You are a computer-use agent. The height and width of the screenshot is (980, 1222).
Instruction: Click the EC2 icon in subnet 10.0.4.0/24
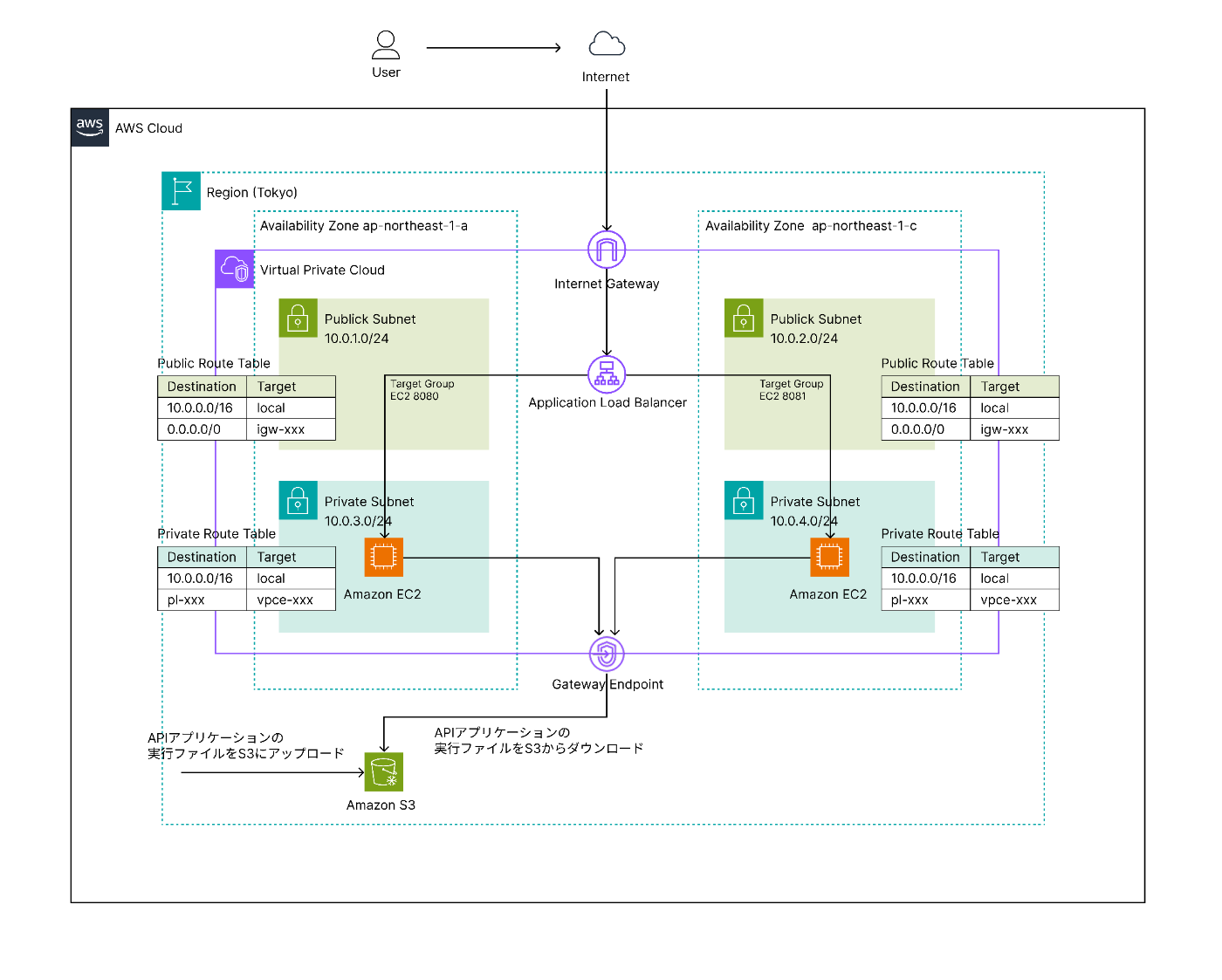pos(829,557)
